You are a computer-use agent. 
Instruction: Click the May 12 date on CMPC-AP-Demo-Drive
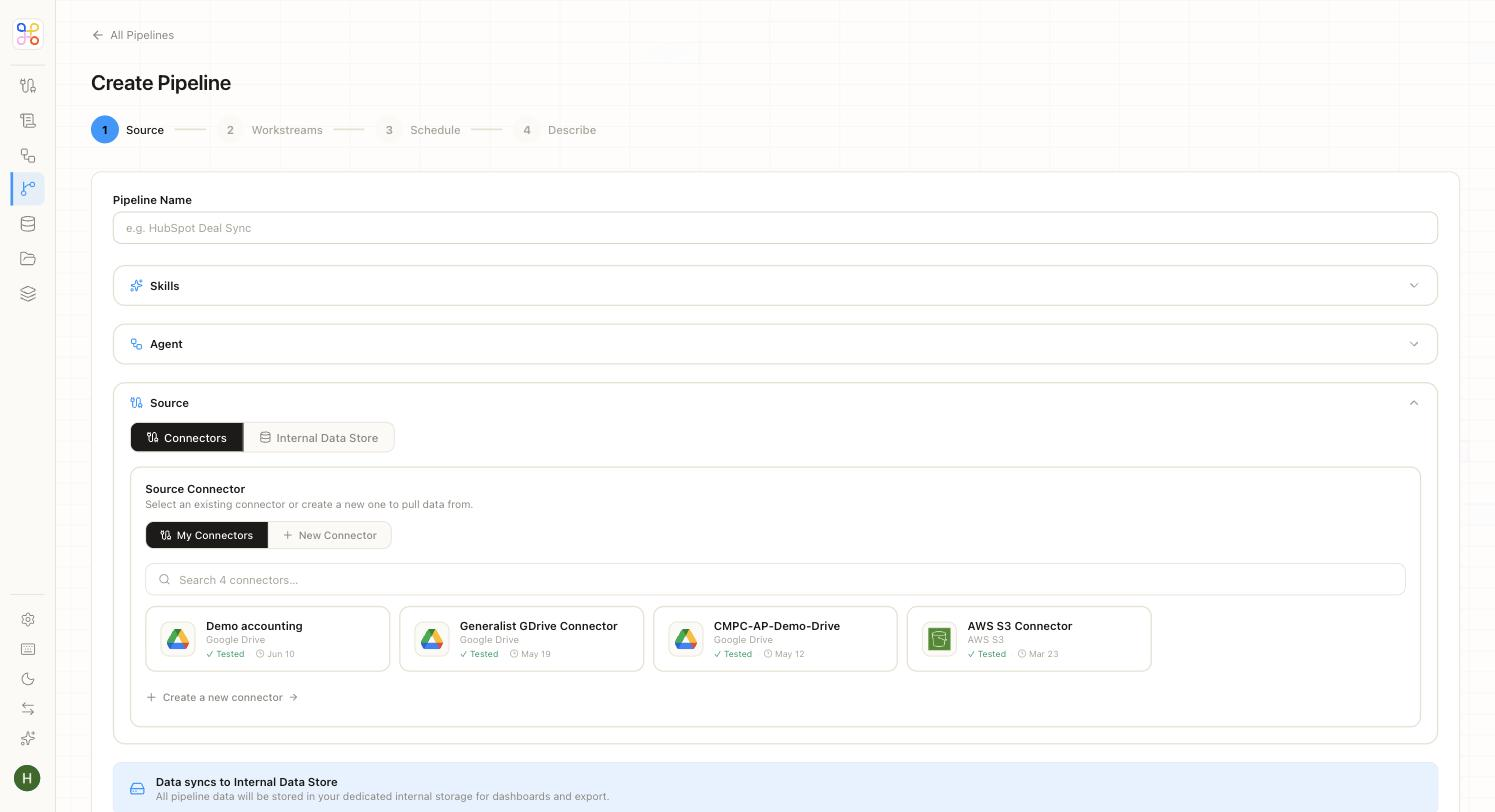[784, 654]
